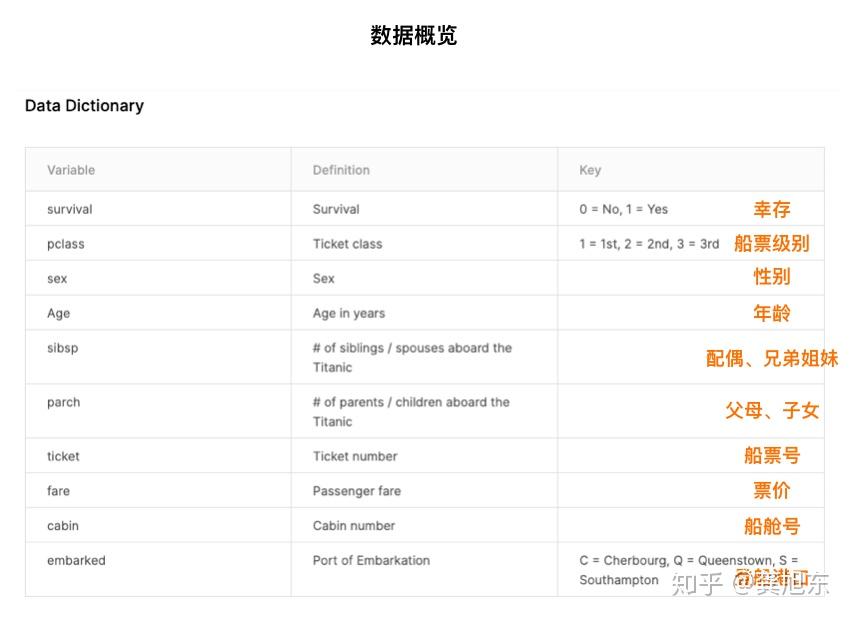Click the sibsp variable name
The width and height of the screenshot is (852, 618).
62,348
